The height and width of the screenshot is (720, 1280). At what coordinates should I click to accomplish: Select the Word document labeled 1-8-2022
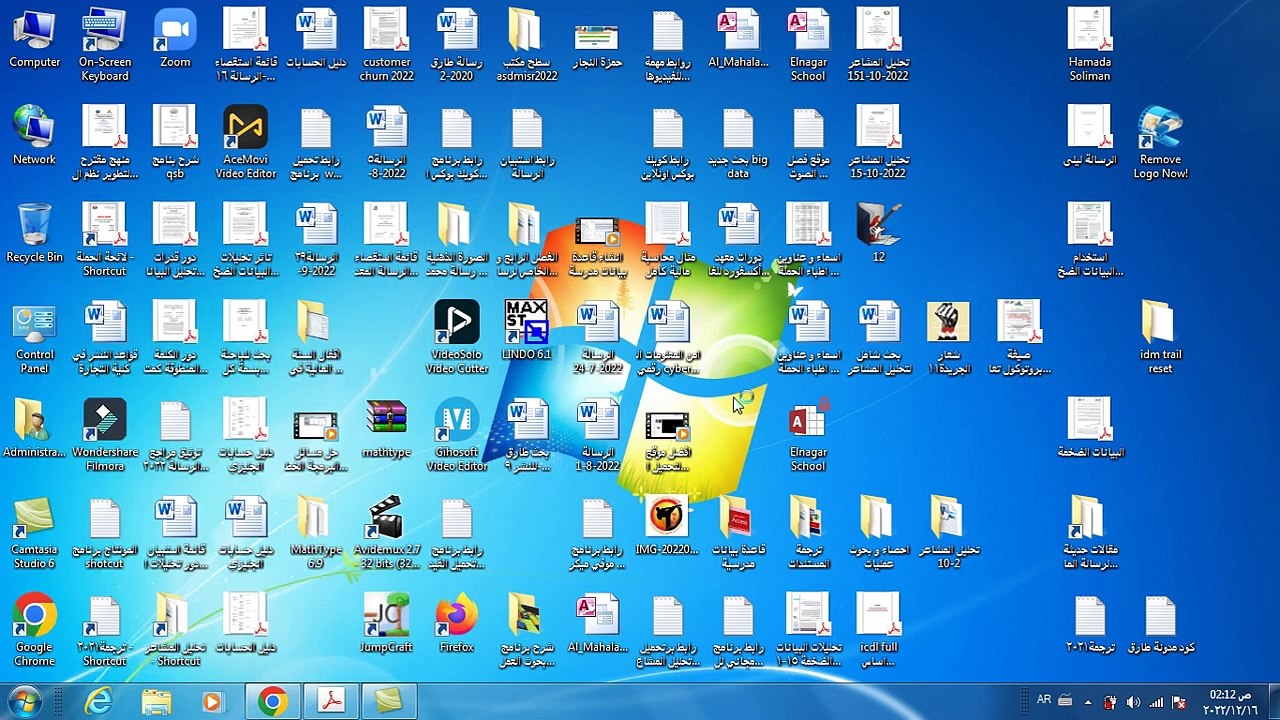tap(598, 436)
